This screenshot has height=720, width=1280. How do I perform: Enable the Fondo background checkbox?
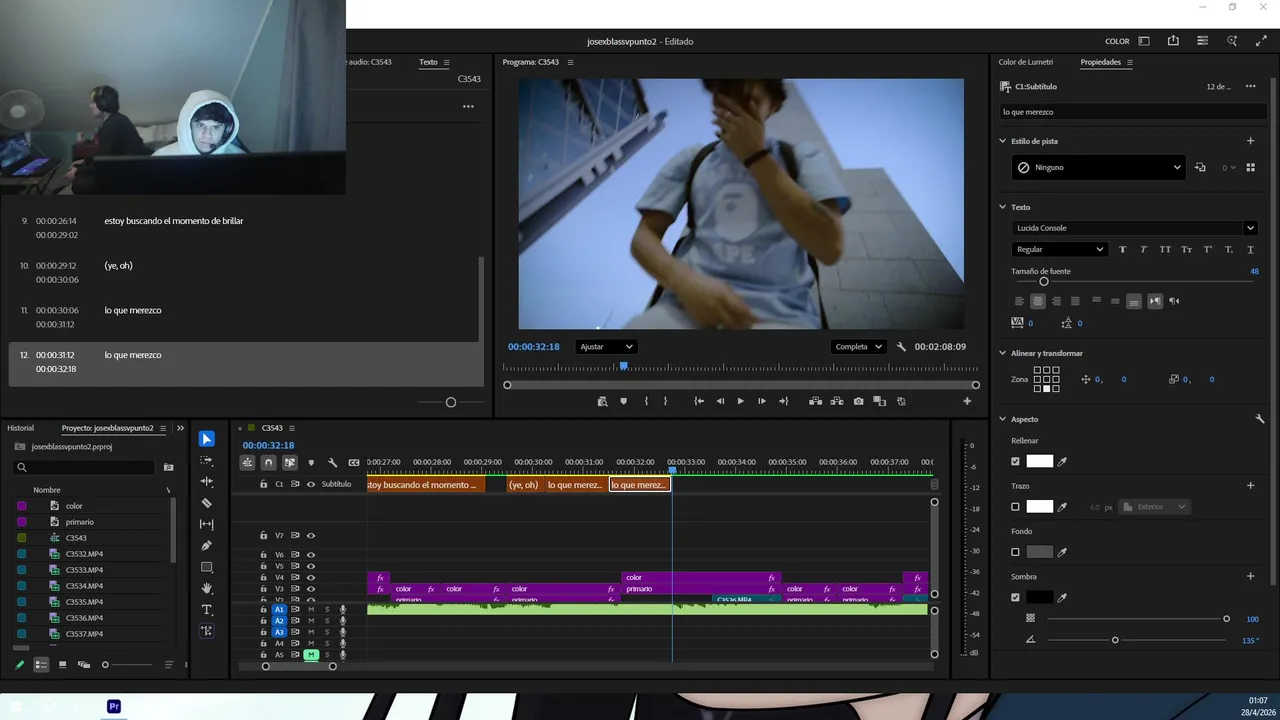[1015, 552]
